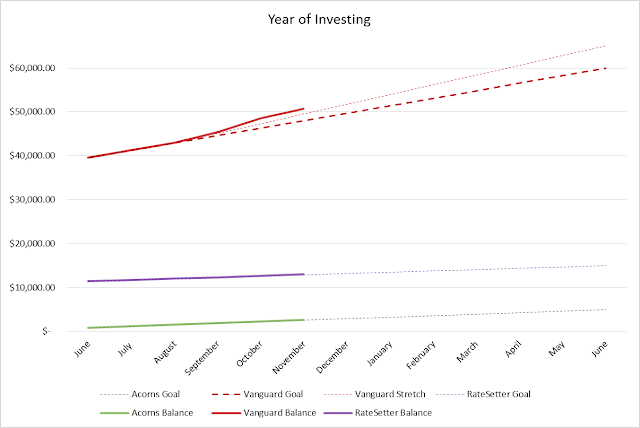This screenshot has width=640, height=428.
Task: Select the $60,000.00 axis label
Action: 32,68
